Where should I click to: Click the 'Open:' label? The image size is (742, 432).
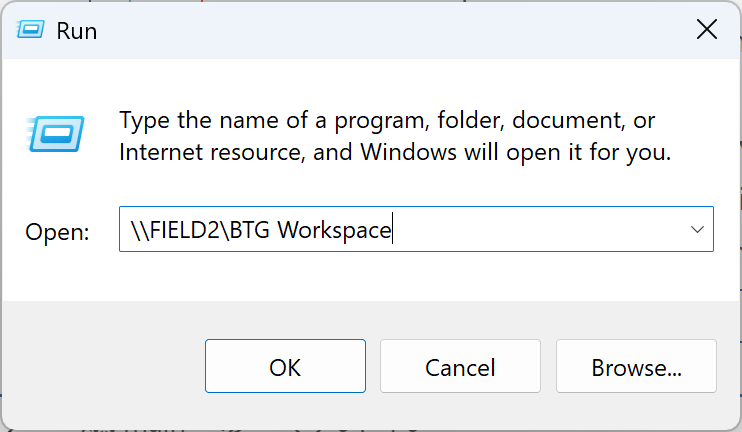tap(58, 232)
